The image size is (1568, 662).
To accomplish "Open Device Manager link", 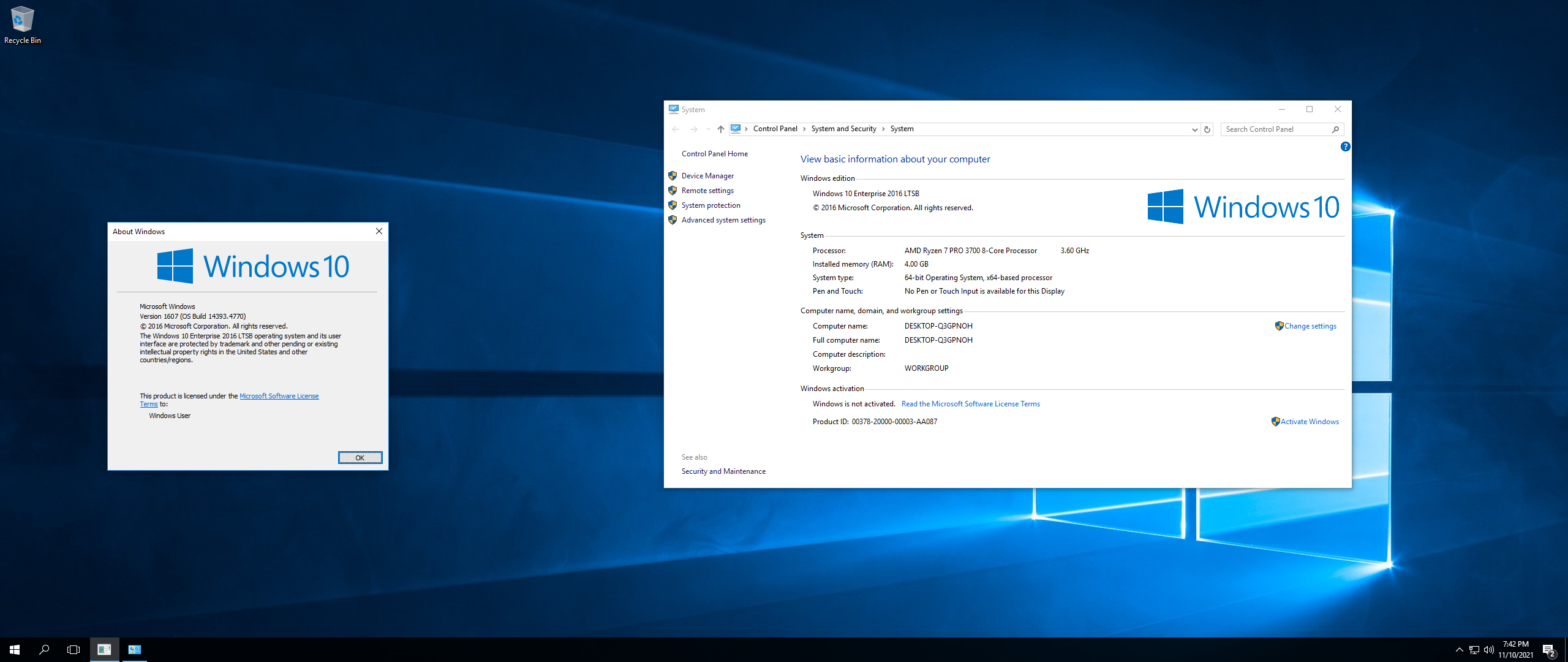I will [x=707, y=176].
